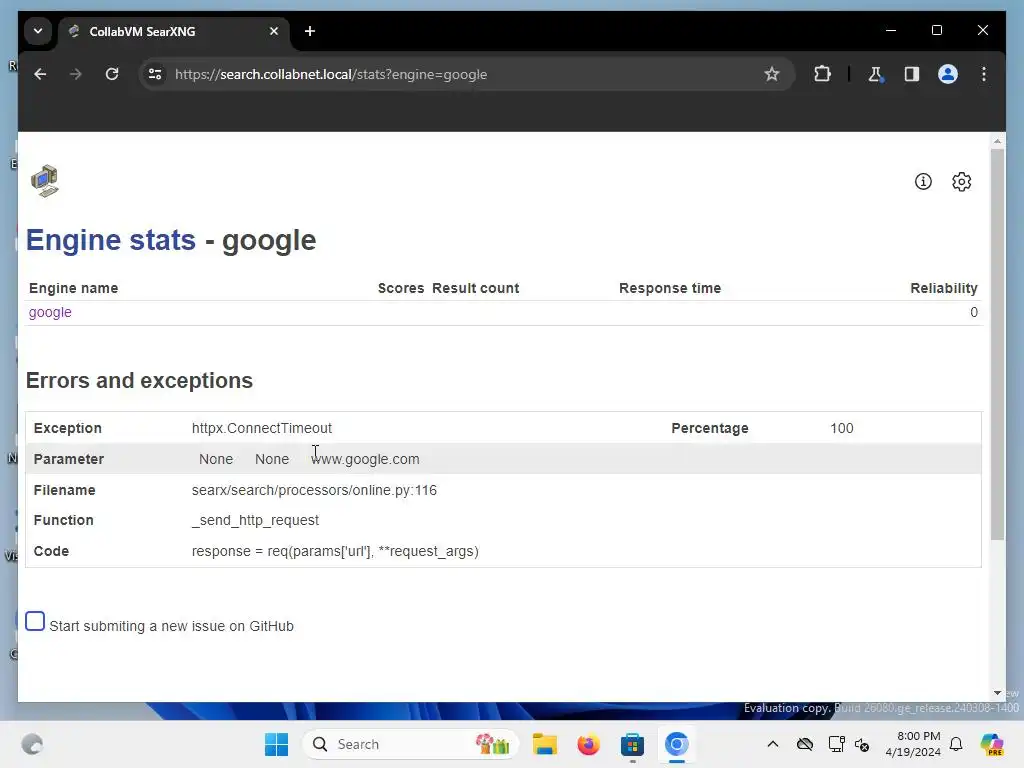The image size is (1024, 768).
Task: Open the Windows Start menu
Action: pyautogui.click(x=276, y=744)
